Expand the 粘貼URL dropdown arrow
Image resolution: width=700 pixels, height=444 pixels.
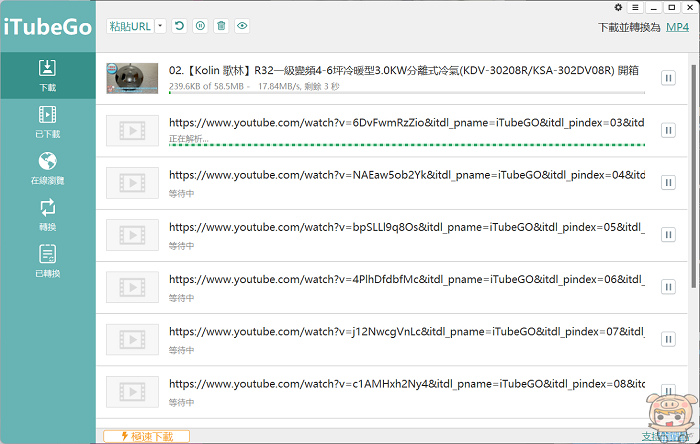160,26
